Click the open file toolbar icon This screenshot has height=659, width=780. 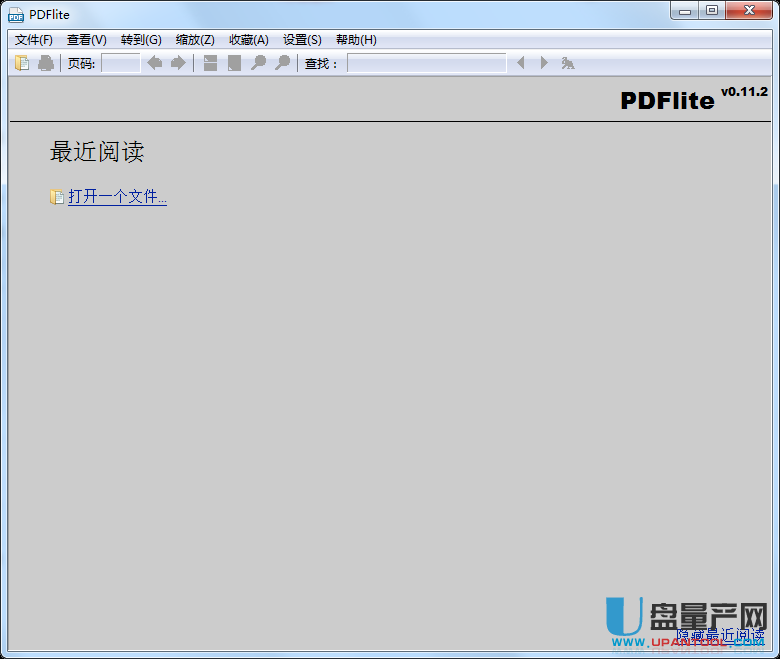click(22, 63)
